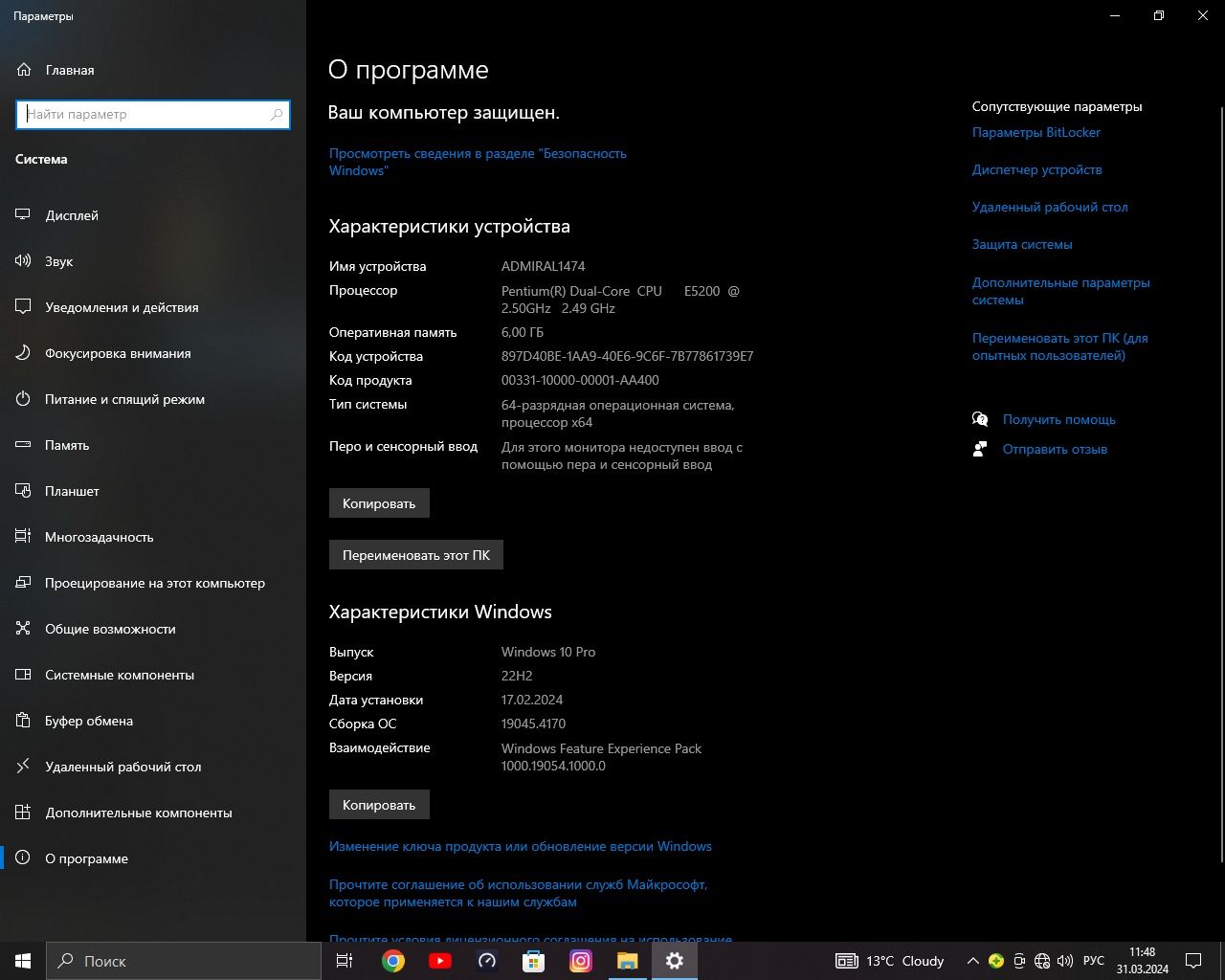Open the Звук settings section
The image size is (1225, 980).
tap(153, 261)
